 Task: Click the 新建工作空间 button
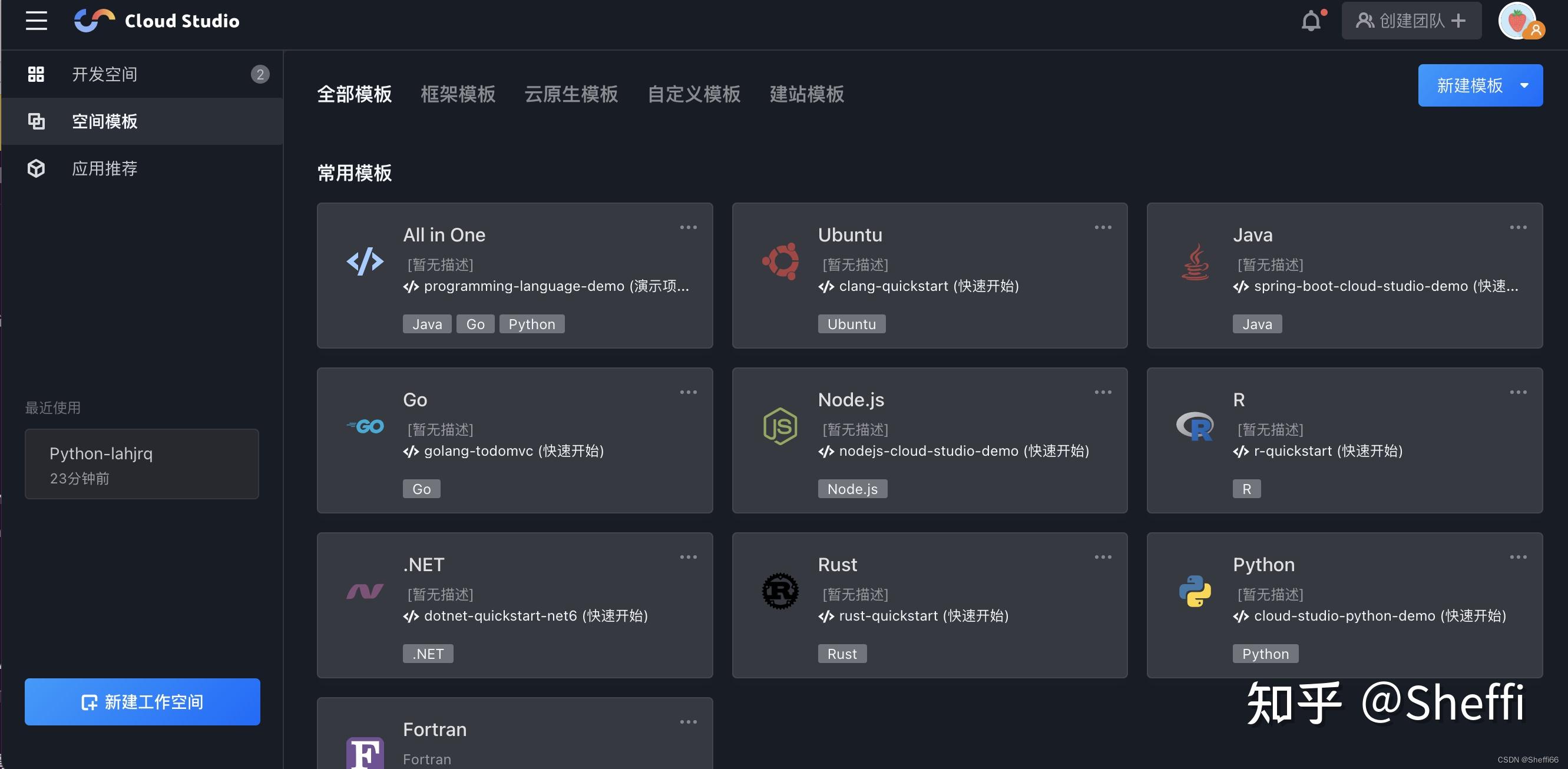142,701
